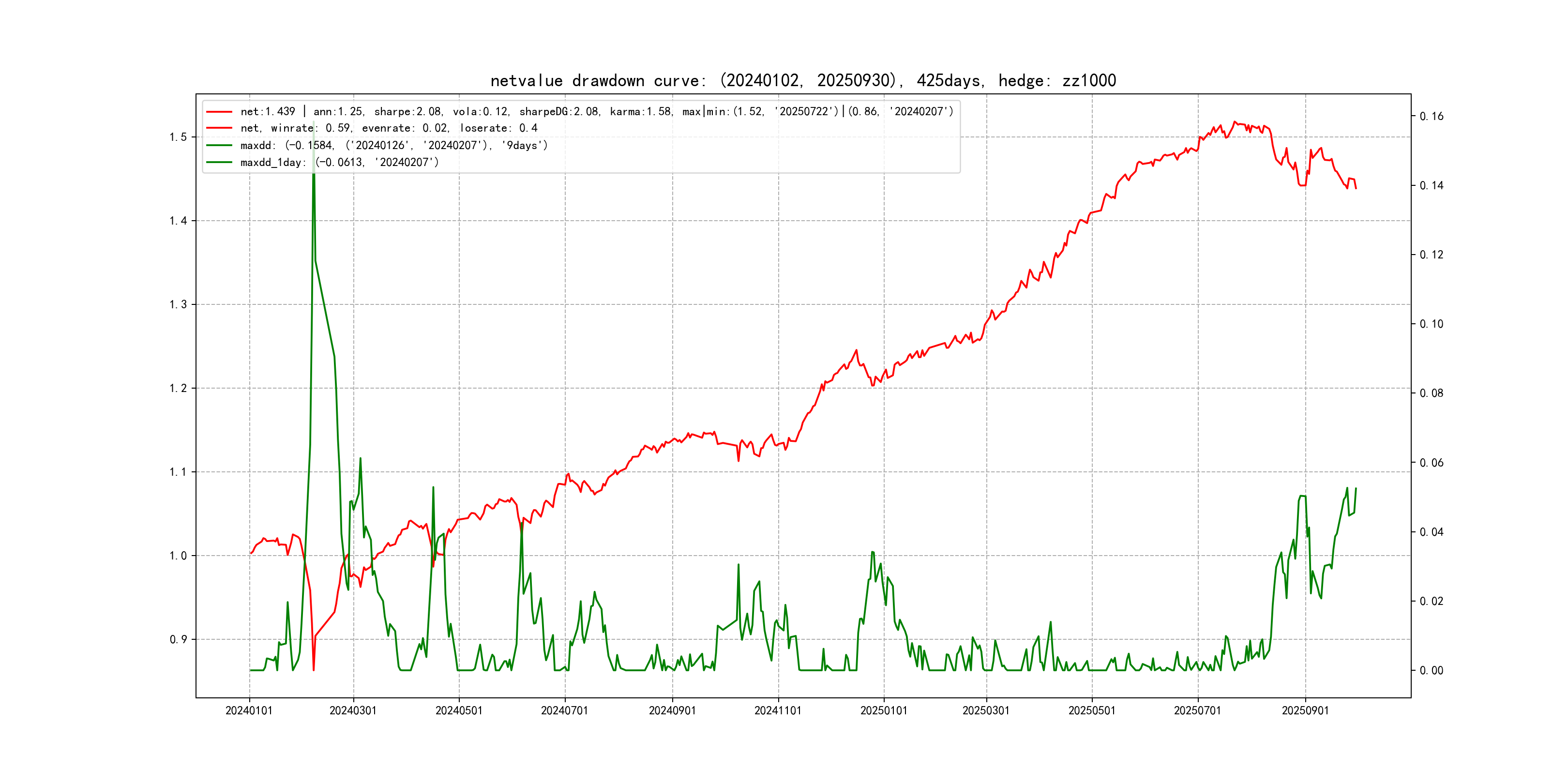
Task: Click the chart title netvalue drawdown curve
Action: 803,80
